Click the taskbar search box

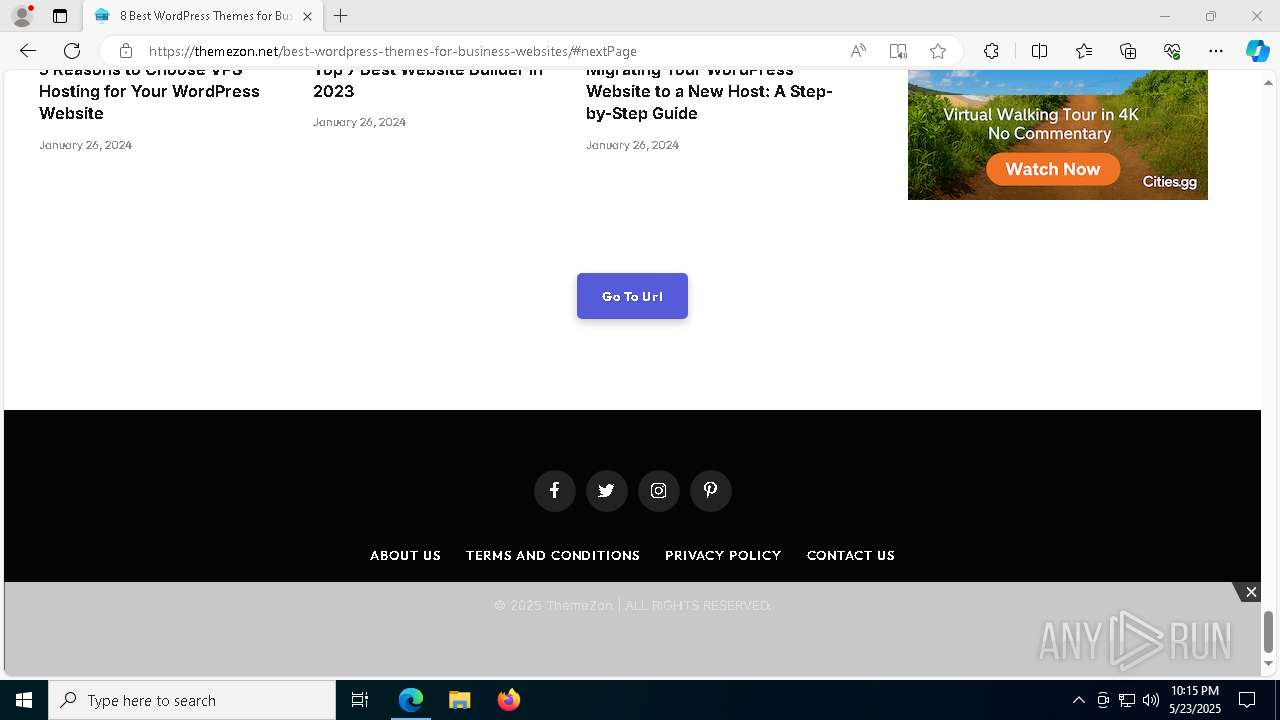click(192, 700)
